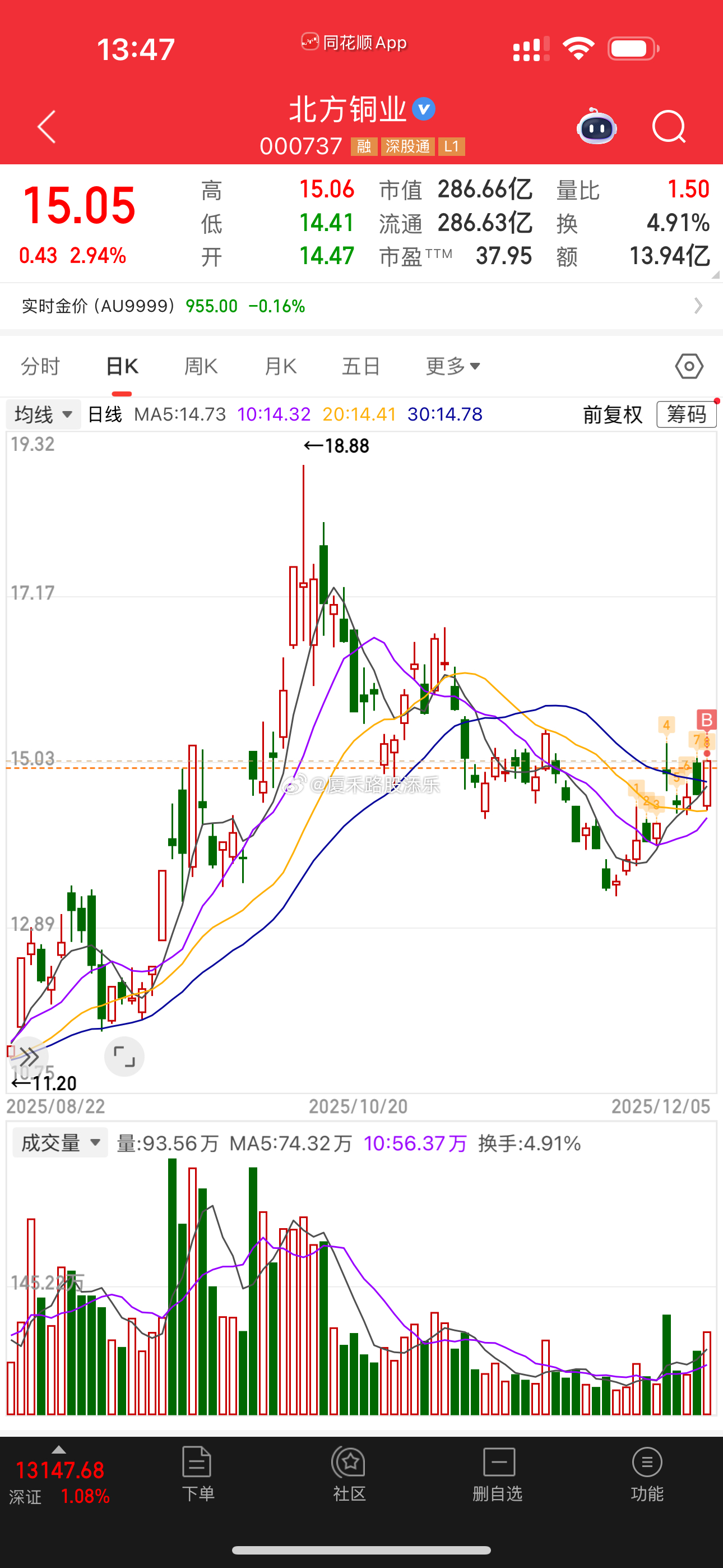Image resolution: width=723 pixels, height=1568 pixels.
Task: Tap 深证 index value 13147.68
Action: point(59,1470)
